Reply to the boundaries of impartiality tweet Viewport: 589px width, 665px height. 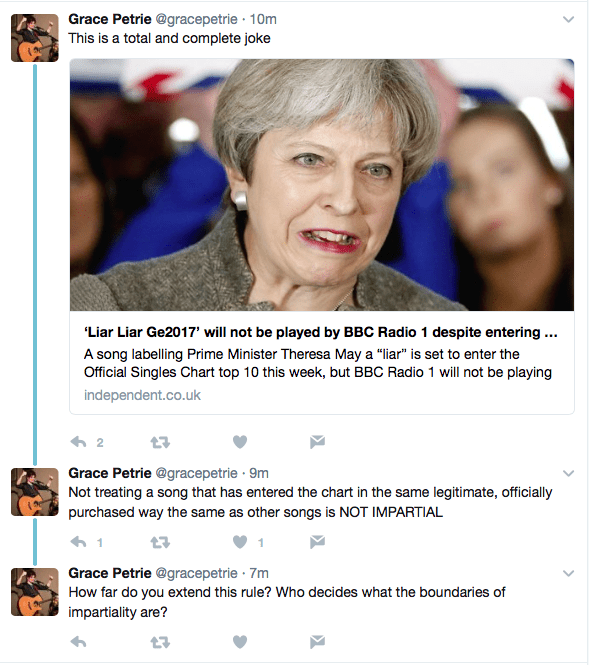[x=78, y=642]
